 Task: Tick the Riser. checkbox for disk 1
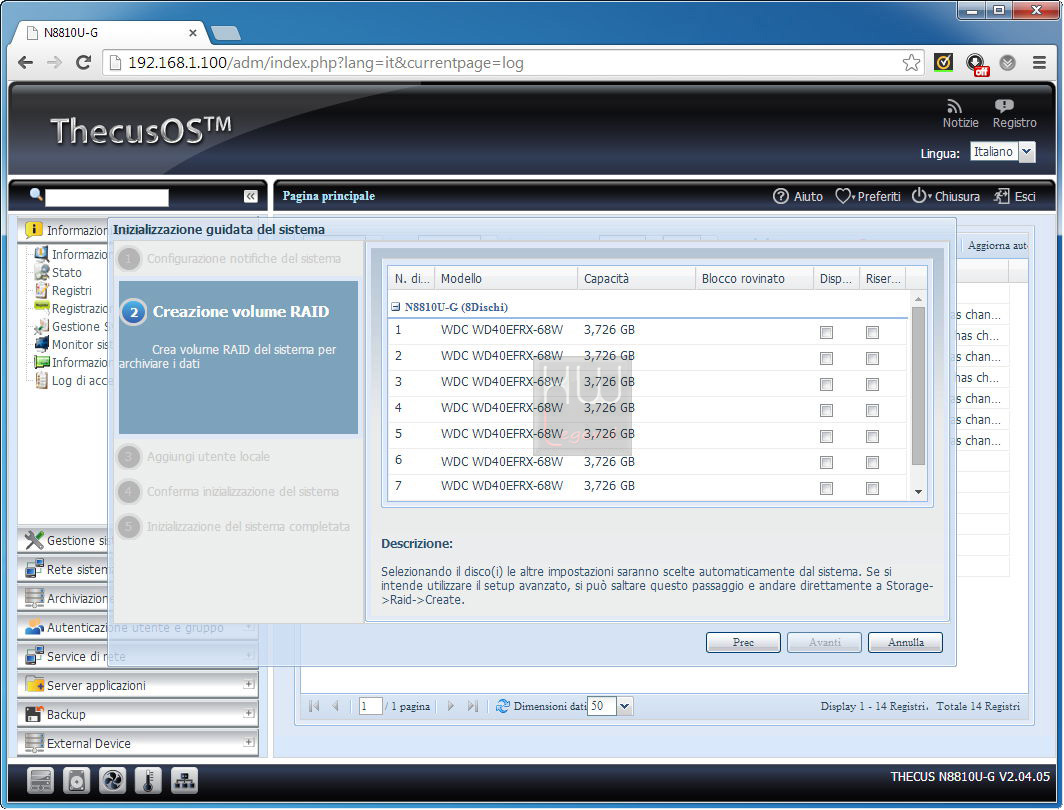click(872, 332)
